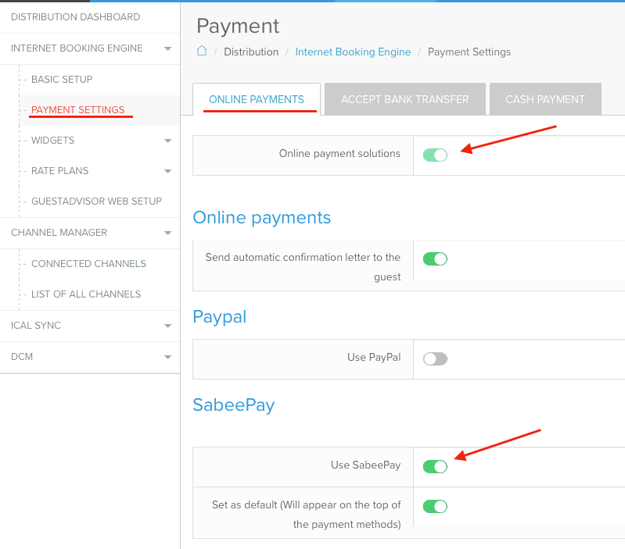Open Connected Channels in sidebar

point(88,264)
